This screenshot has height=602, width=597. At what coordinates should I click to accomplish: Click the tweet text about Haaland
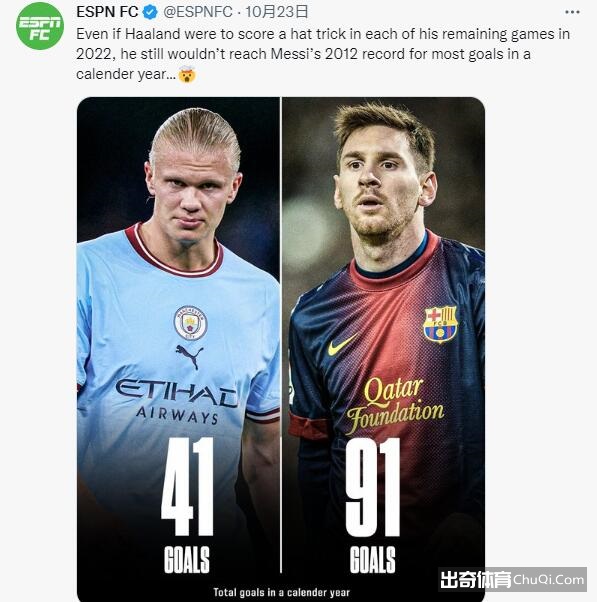tap(322, 54)
